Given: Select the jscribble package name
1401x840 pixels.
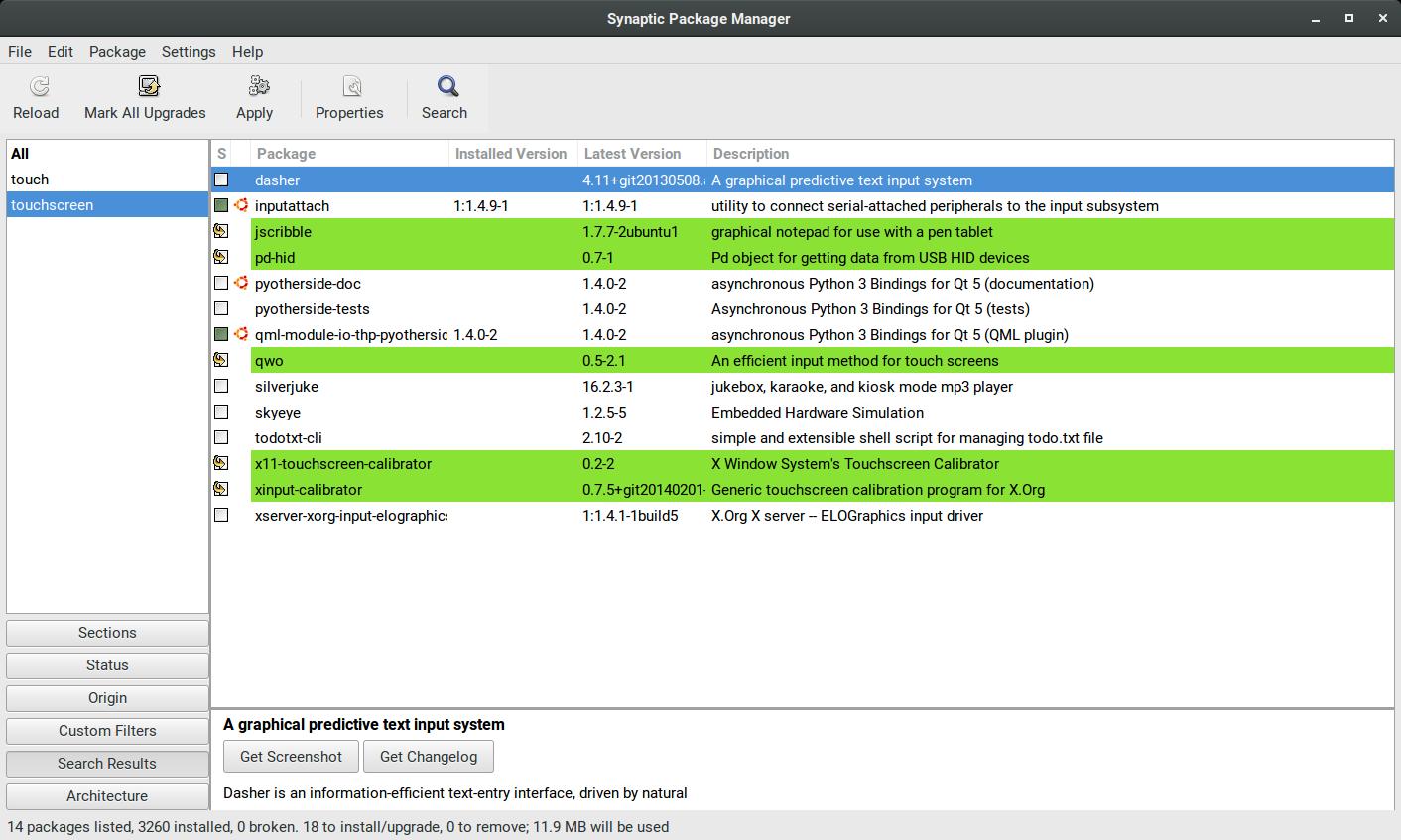Looking at the screenshot, I should coord(283,232).
